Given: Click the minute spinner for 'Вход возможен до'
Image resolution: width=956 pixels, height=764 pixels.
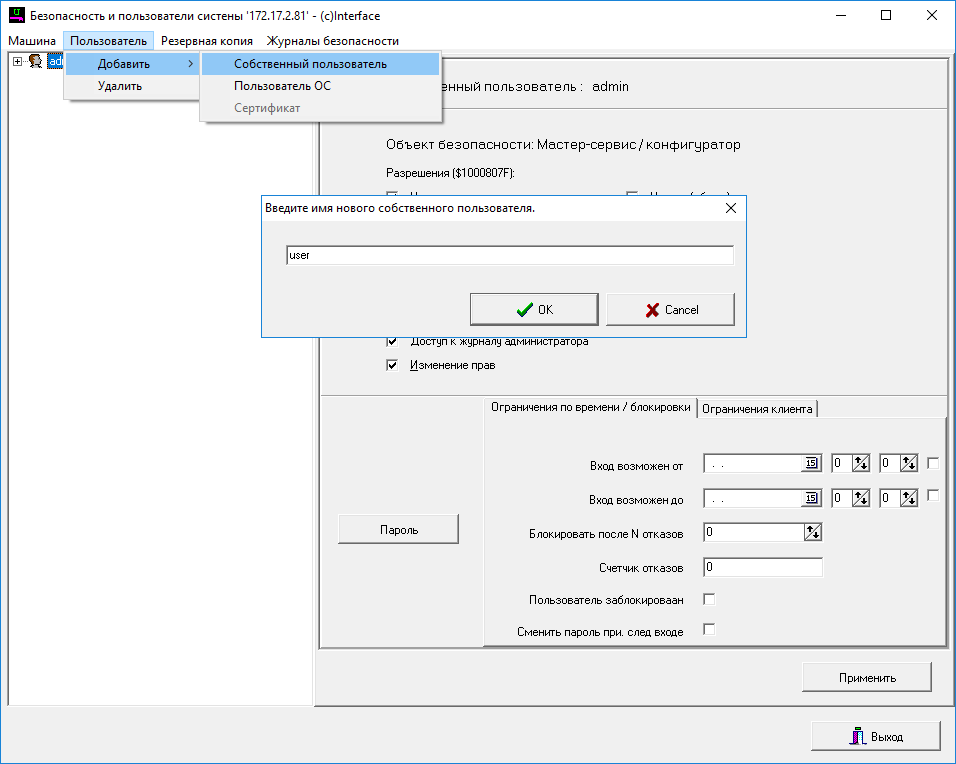Looking at the screenshot, I should [x=908, y=498].
